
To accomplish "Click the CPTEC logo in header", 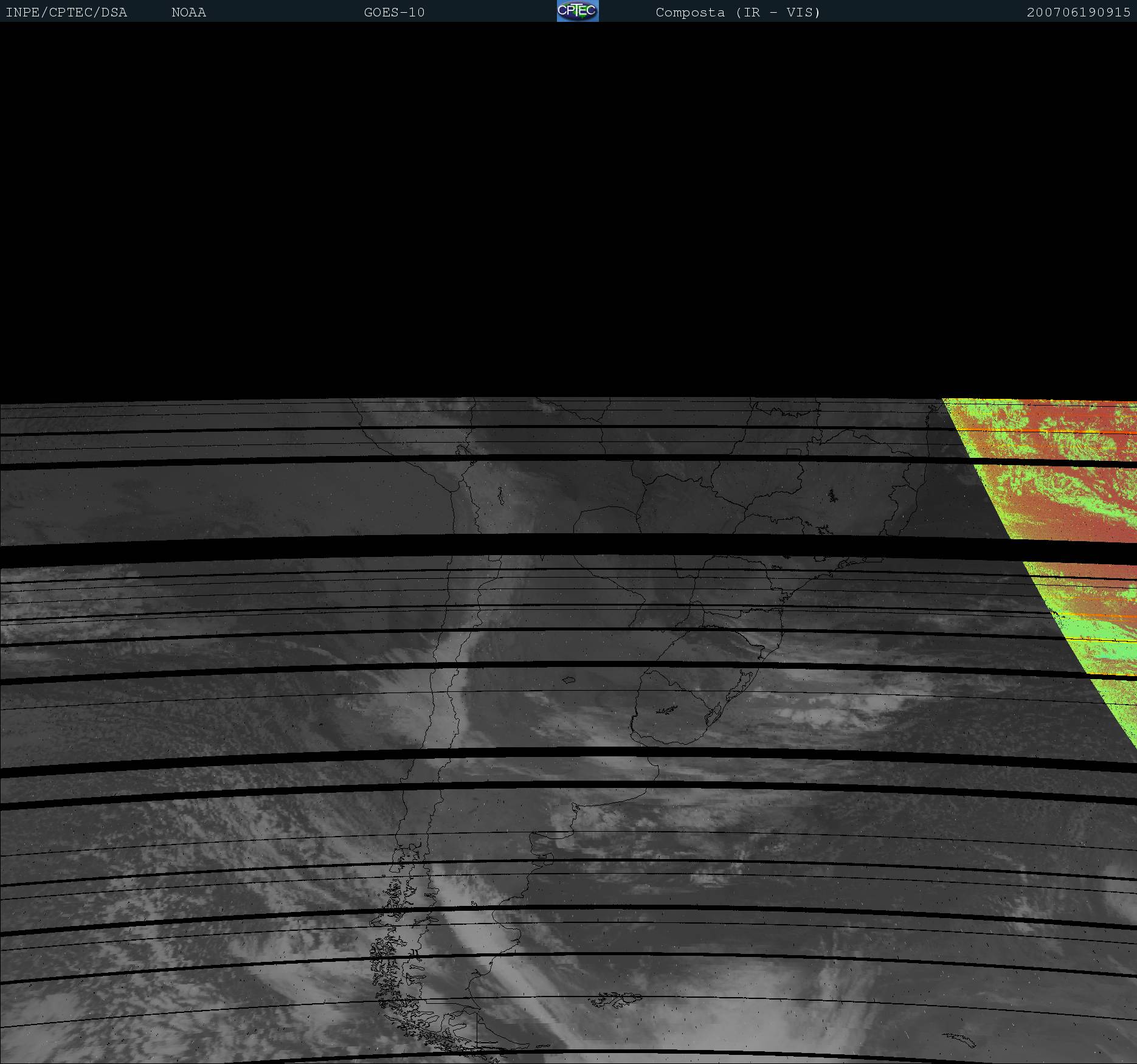I will (x=577, y=11).
